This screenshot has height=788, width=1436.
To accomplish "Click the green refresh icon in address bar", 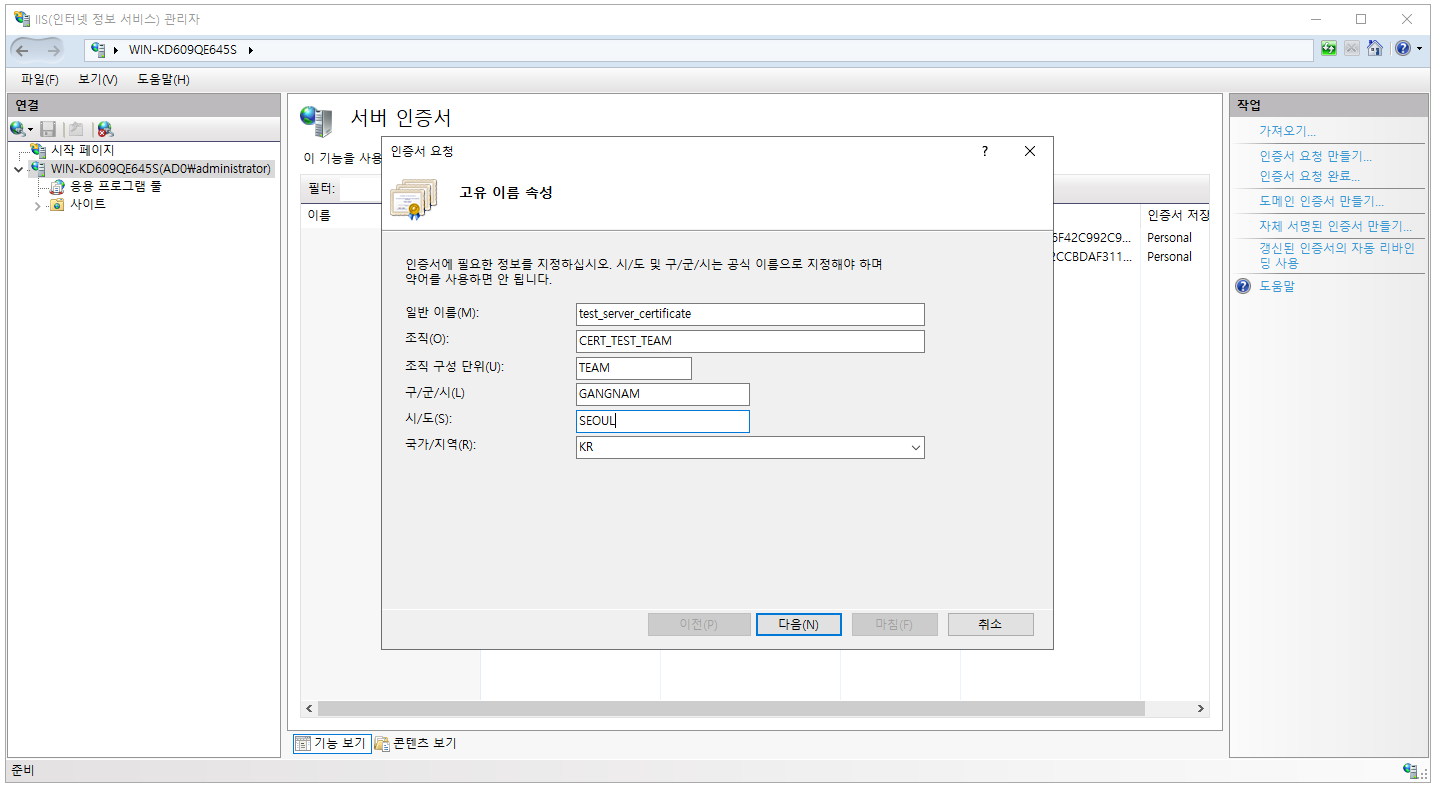I will coord(1329,48).
